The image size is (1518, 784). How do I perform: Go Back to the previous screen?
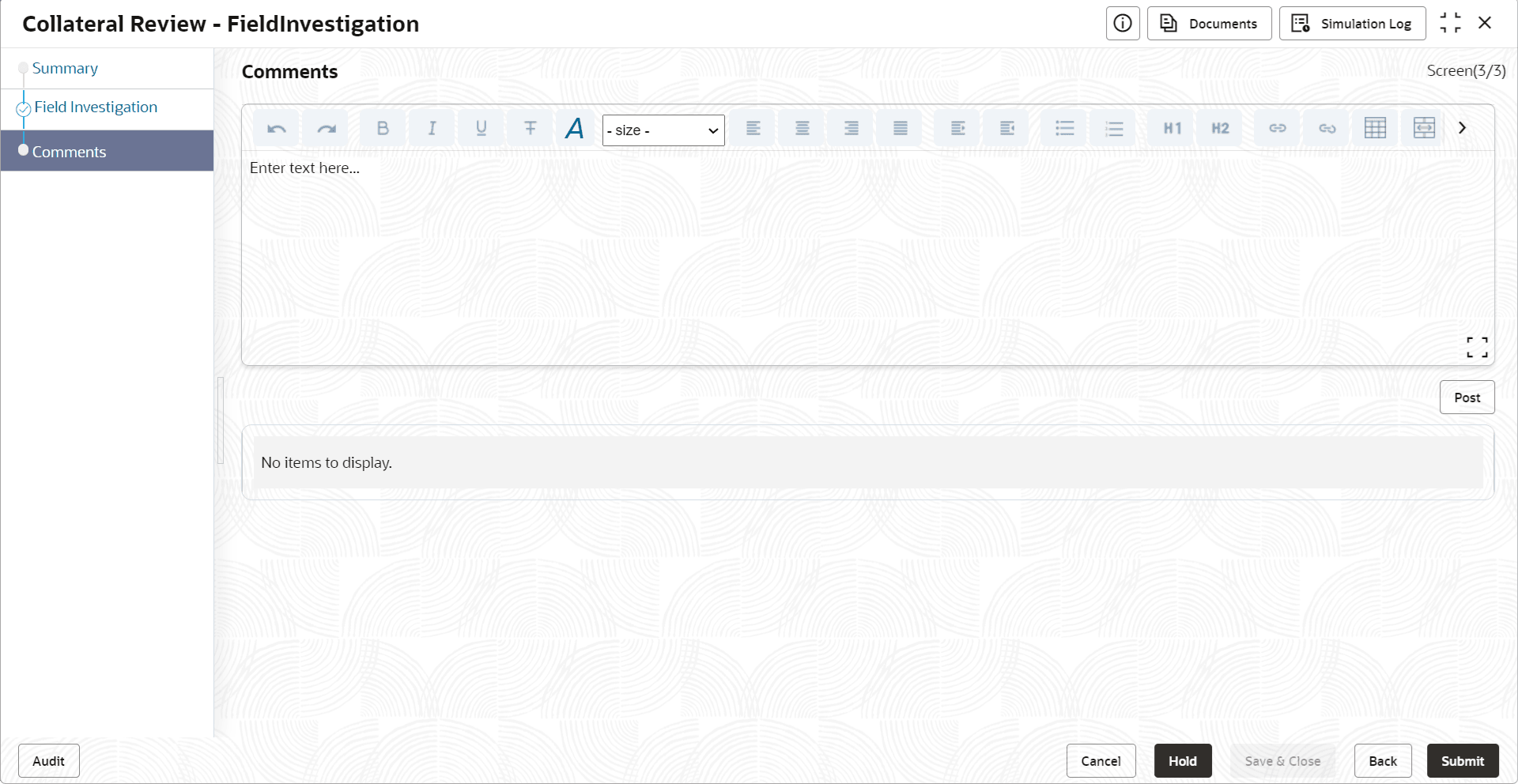coord(1383,761)
